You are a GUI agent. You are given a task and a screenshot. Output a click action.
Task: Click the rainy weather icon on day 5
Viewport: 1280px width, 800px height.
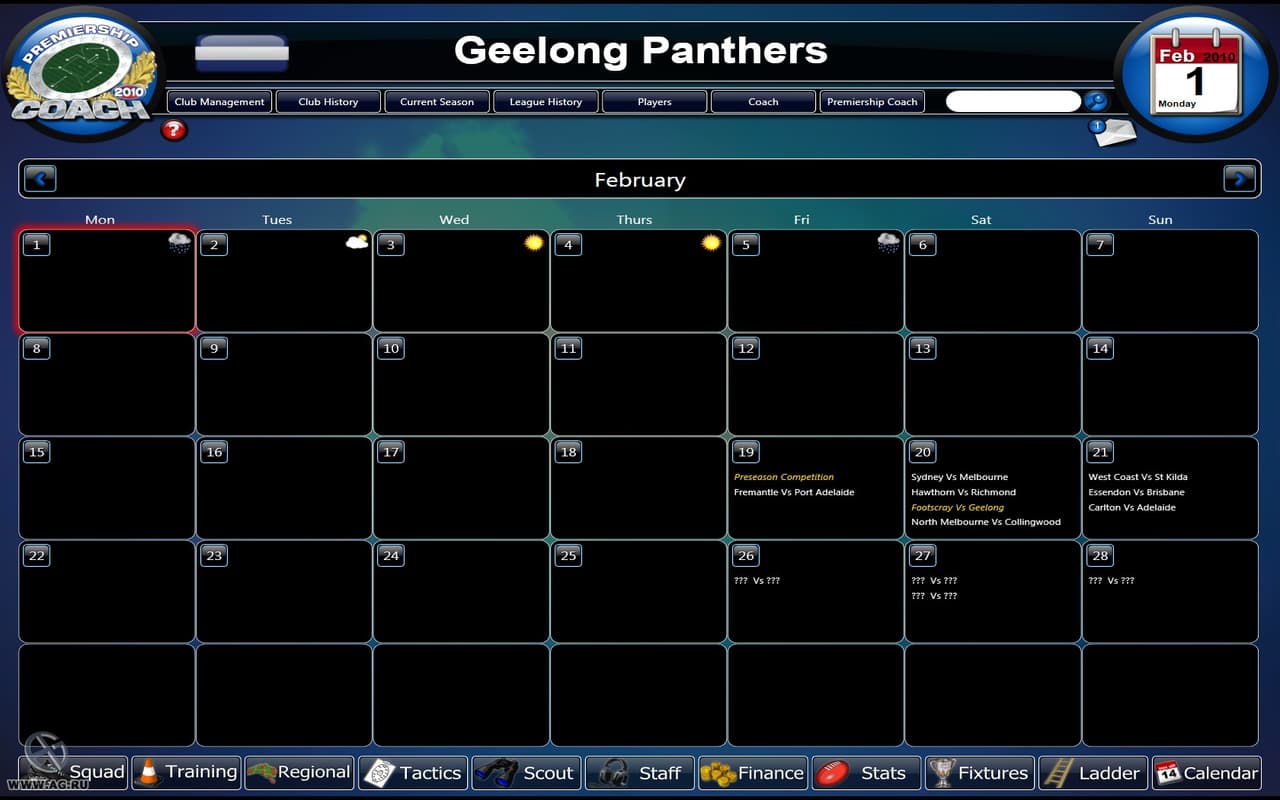pos(888,243)
